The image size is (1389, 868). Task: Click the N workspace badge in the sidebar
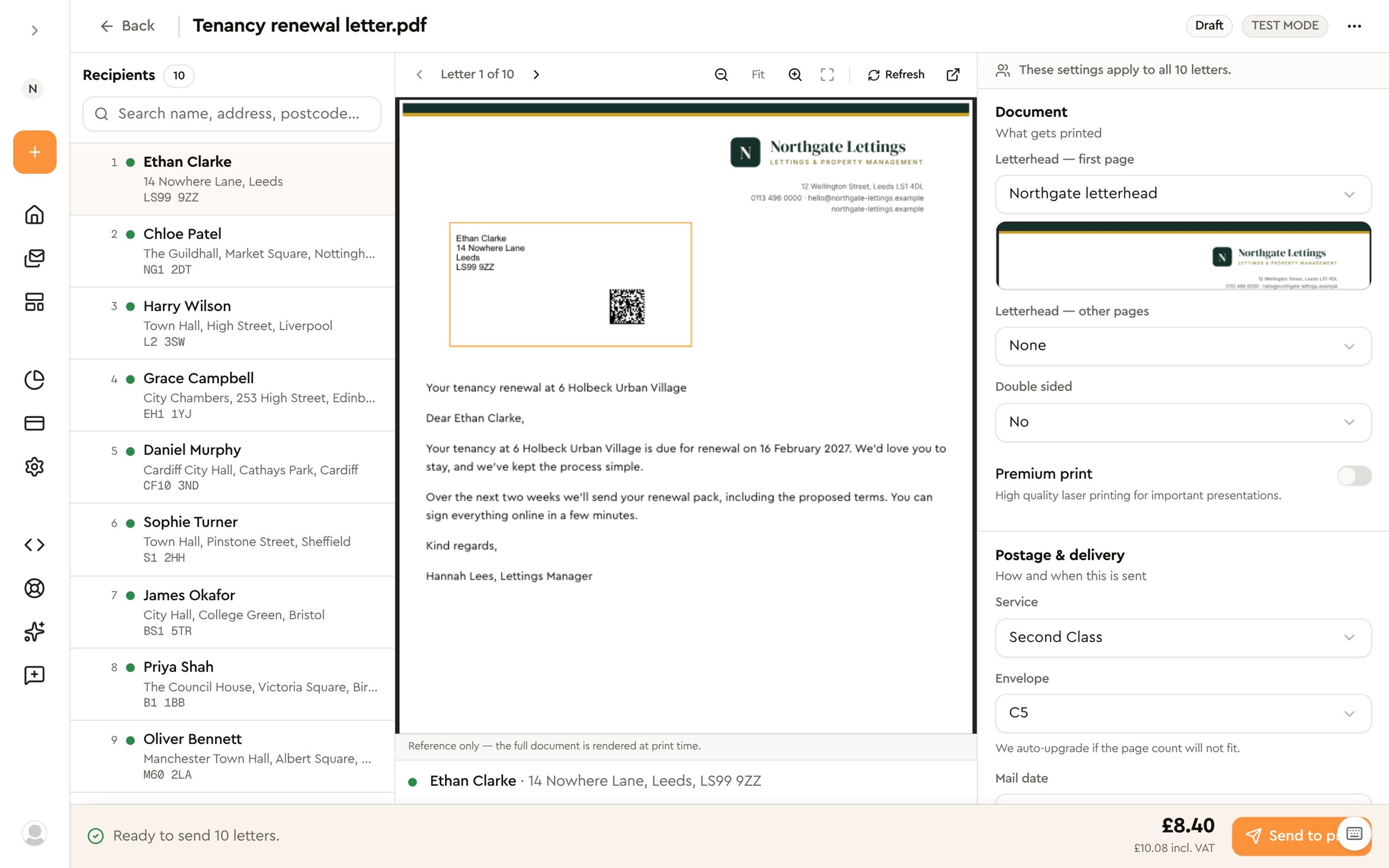[x=33, y=89]
